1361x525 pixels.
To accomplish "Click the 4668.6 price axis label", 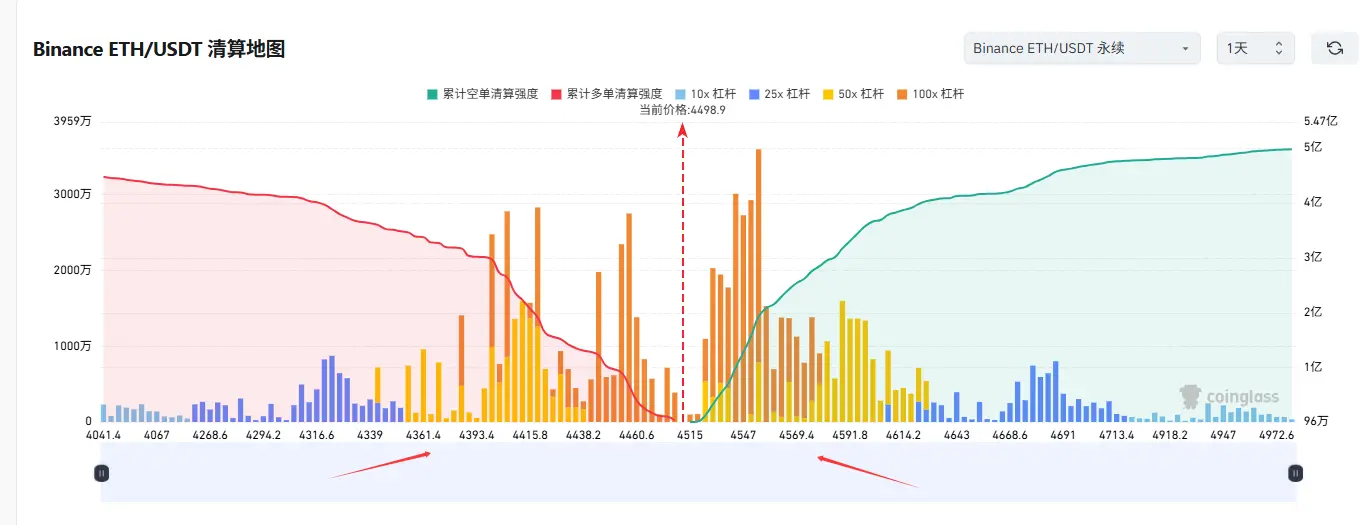I will pyautogui.click(x=1010, y=435).
